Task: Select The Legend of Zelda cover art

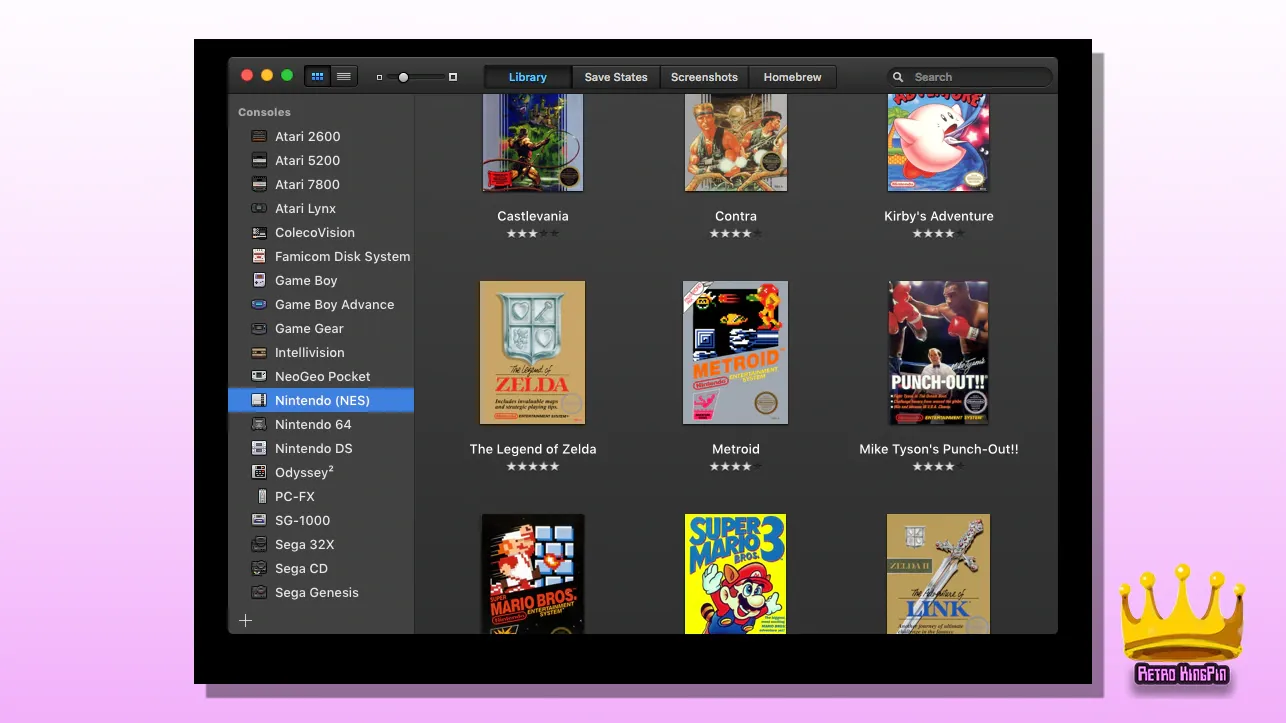Action: point(532,352)
